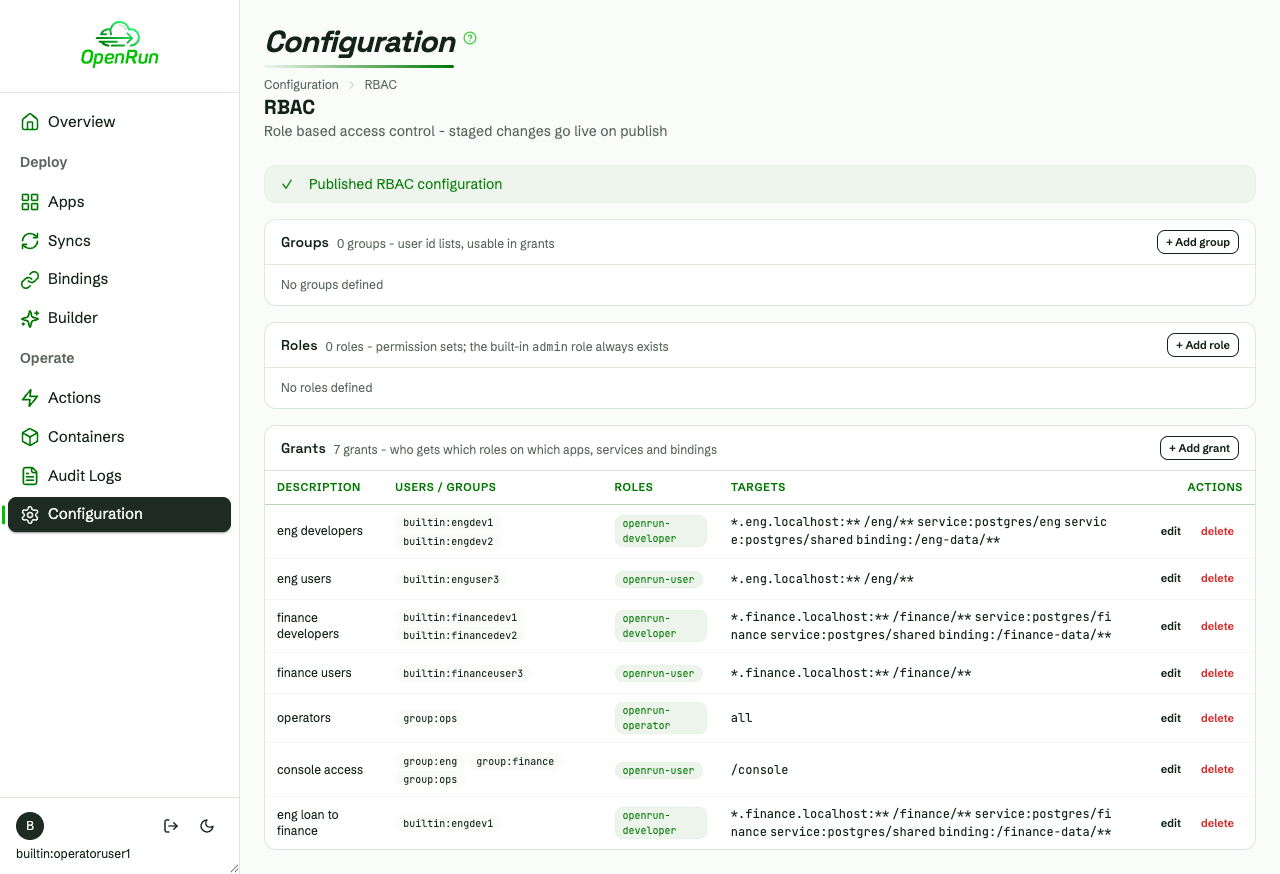This screenshot has height=874, width=1280.
Task: Click the group:finance tag in console access row
Action: (515, 762)
